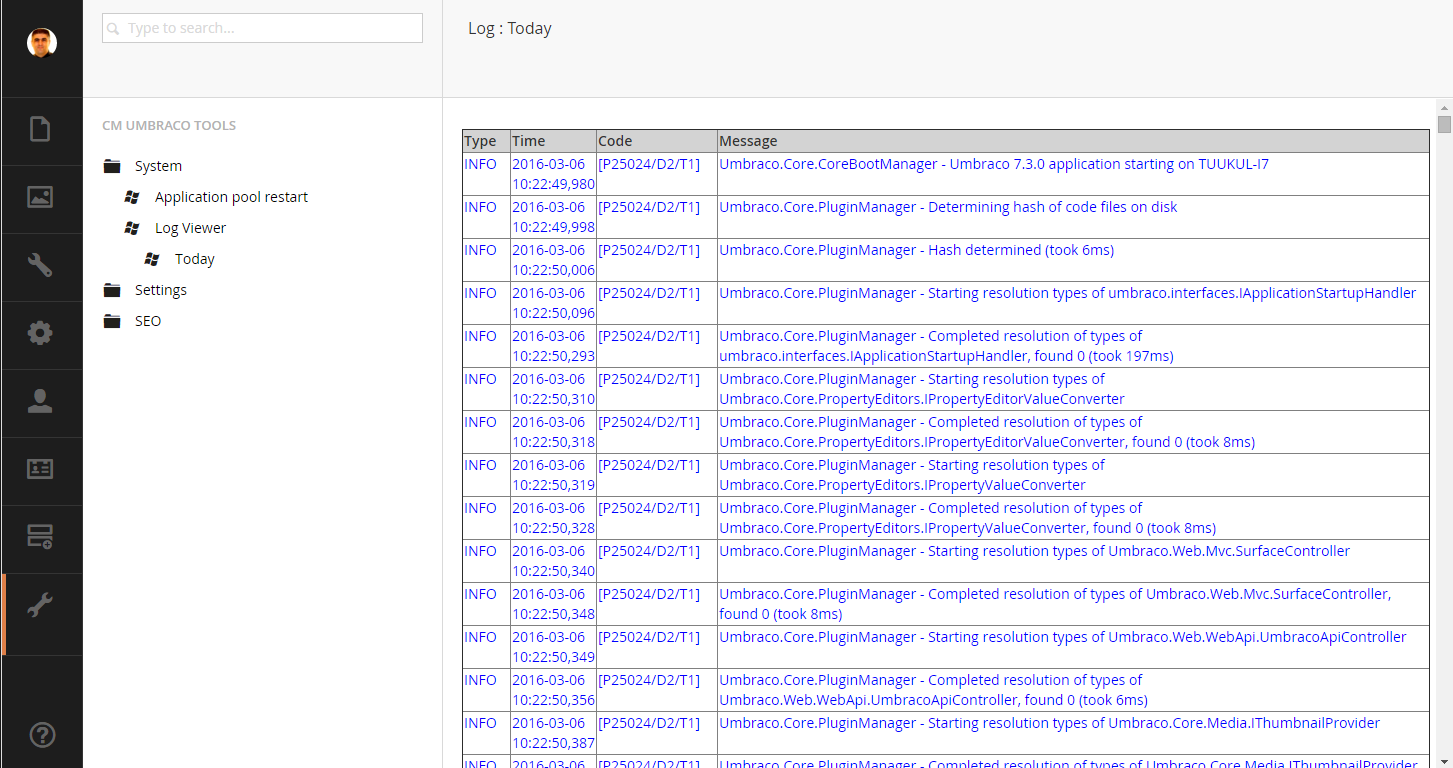This screenshot has width=1453, height=768.
Task: Click the Starting resolution IApplicationStartupHandler message
Action: [1067, 293]
